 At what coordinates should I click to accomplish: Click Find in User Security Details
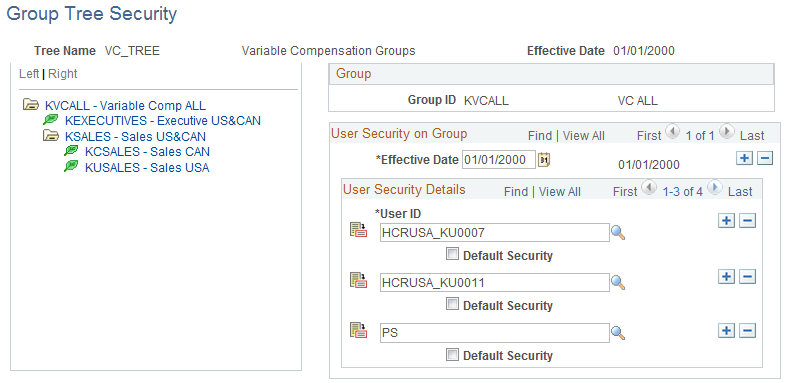tap(516, 192)
